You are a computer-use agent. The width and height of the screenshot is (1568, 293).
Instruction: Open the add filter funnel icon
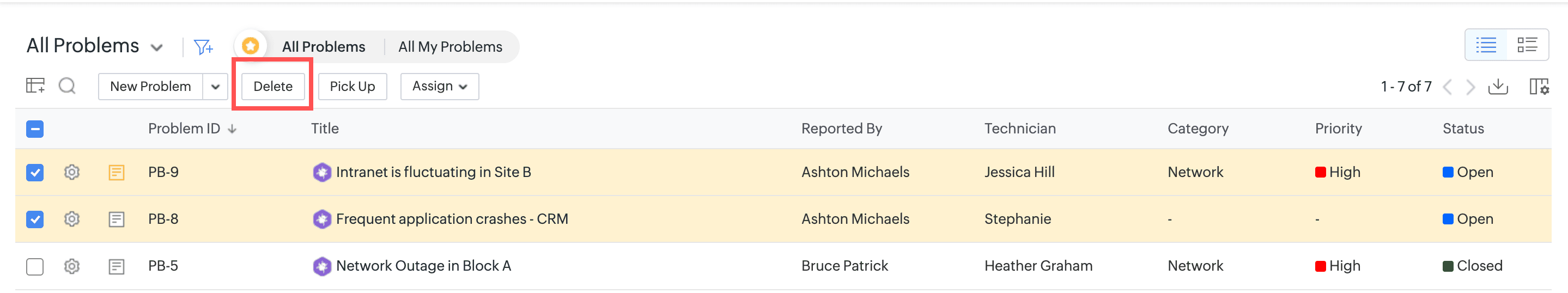pos(203,47)
